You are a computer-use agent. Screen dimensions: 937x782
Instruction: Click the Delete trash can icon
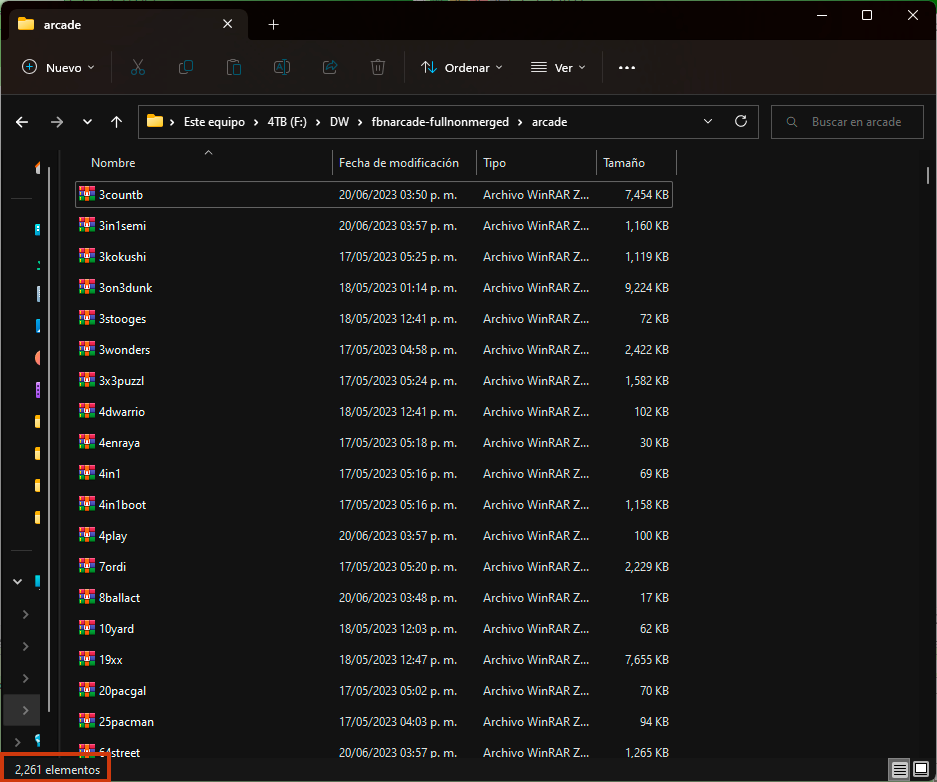tap(378, 68)
